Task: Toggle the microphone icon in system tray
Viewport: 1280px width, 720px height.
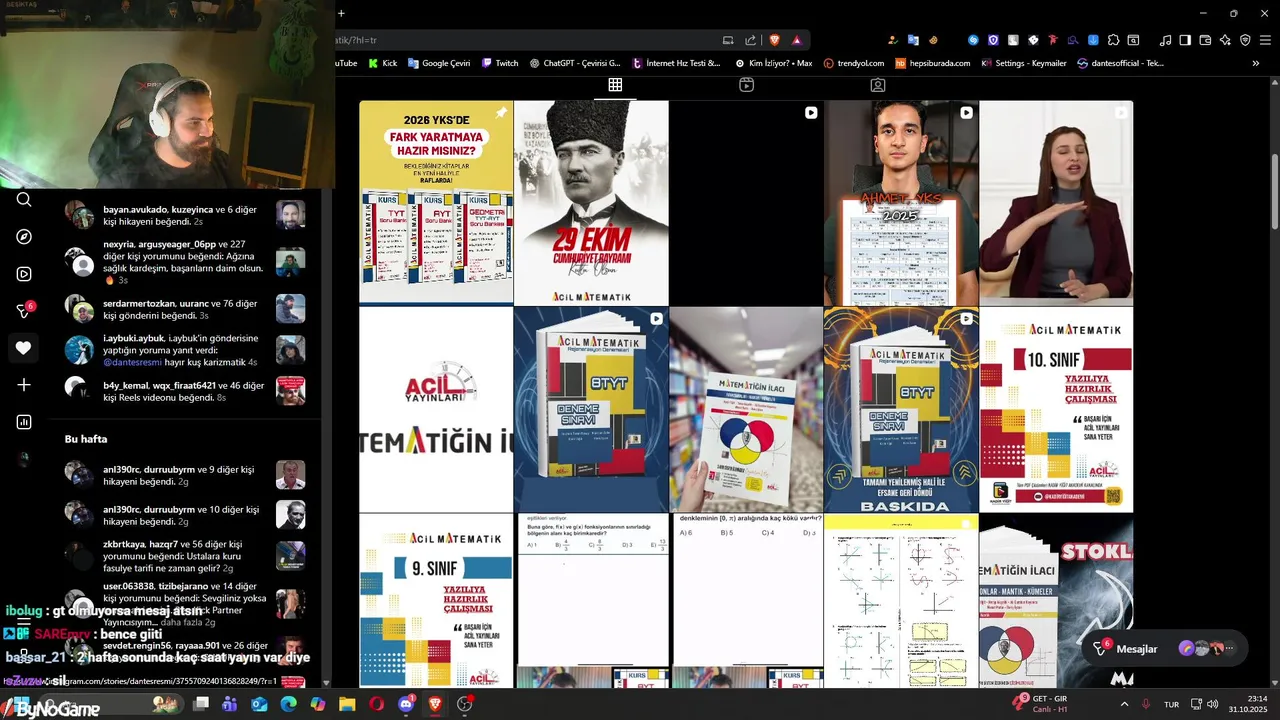Action: click(1146, 704)
